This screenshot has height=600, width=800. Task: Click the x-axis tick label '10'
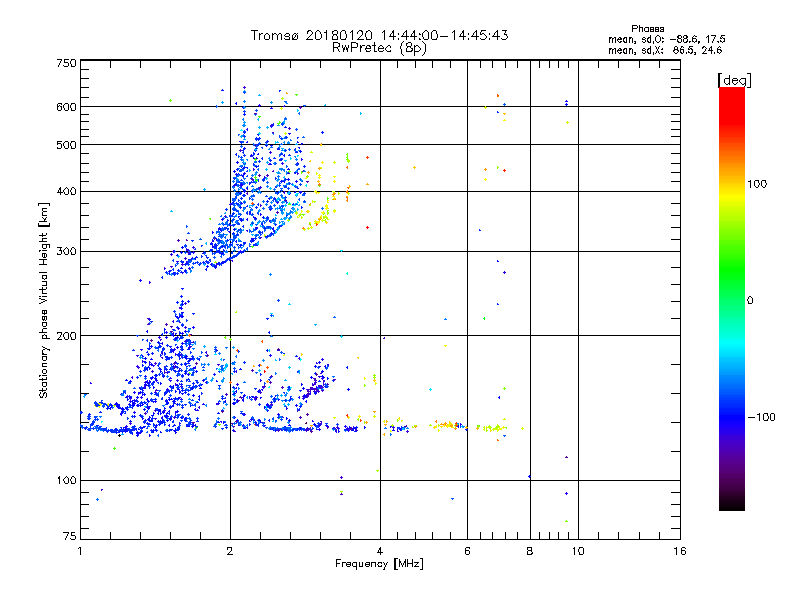click(x=578, y=551)
